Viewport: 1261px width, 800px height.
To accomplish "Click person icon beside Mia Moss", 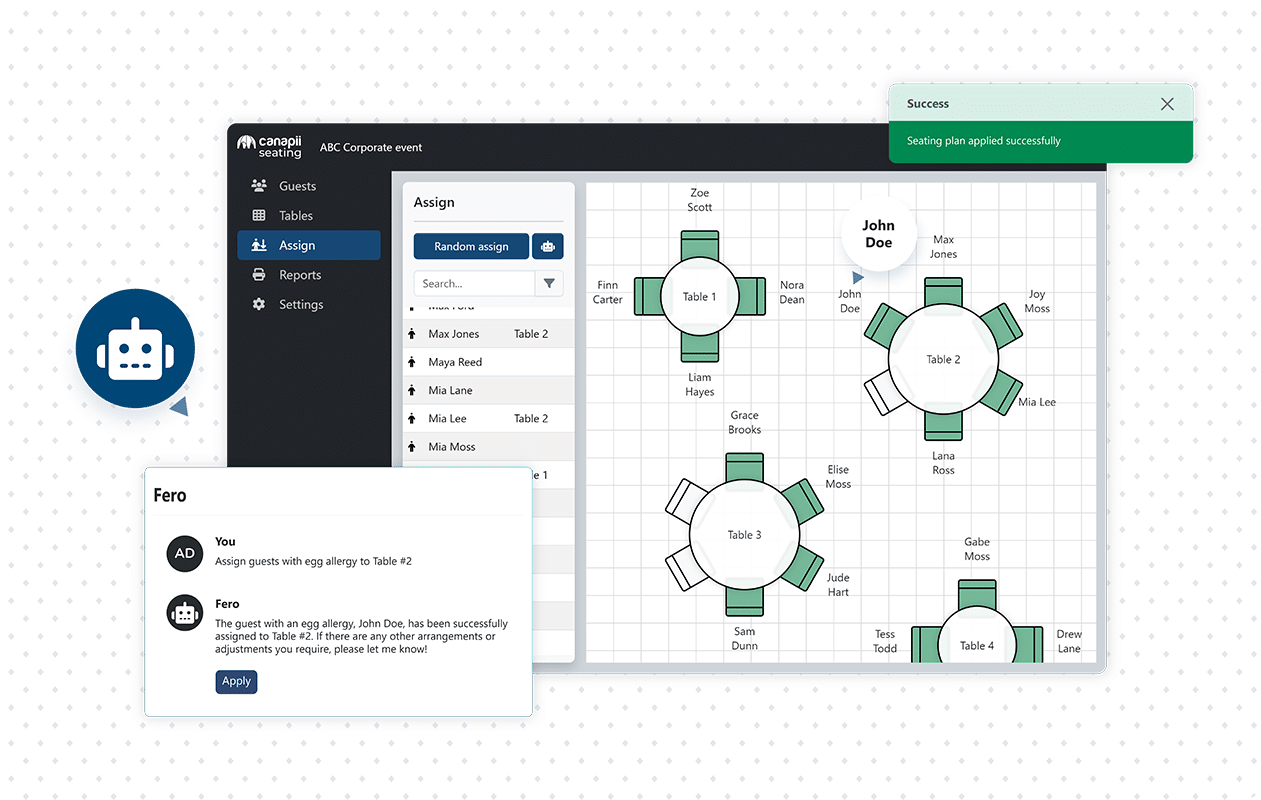I will coord(411,446).
